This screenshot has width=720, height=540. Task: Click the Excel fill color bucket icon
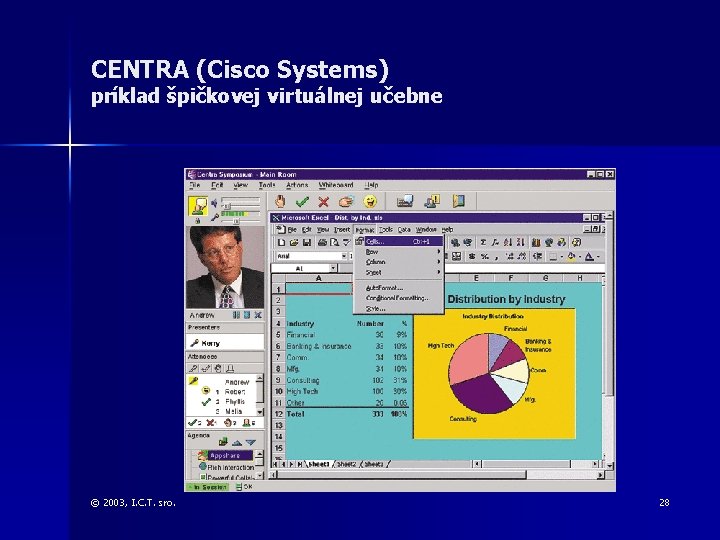click(x=571, y=257)
